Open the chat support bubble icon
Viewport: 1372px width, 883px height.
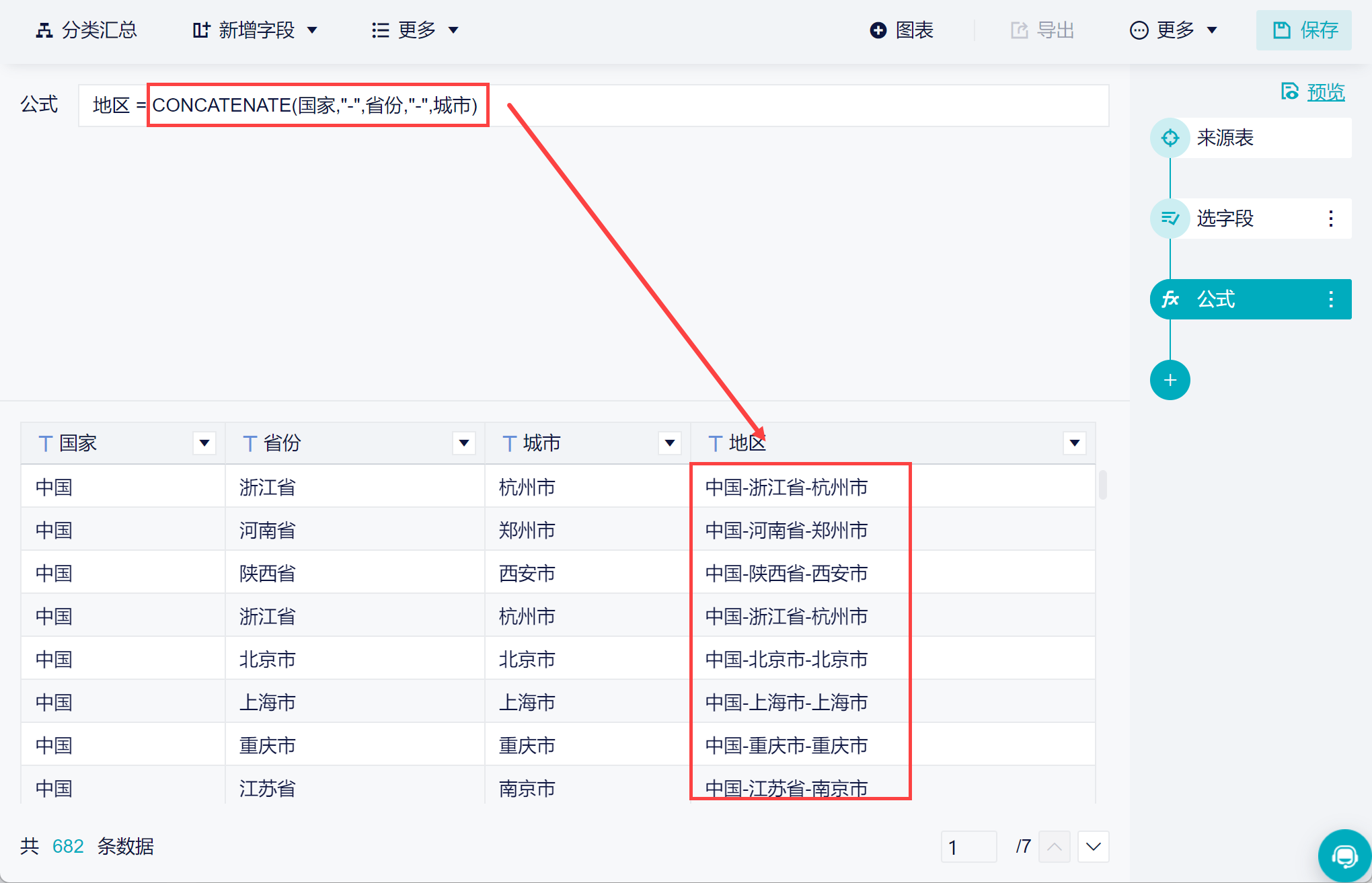coord(1344,856)
